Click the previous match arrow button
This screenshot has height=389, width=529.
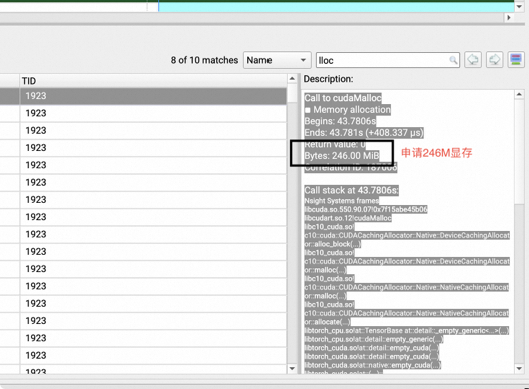473,60
